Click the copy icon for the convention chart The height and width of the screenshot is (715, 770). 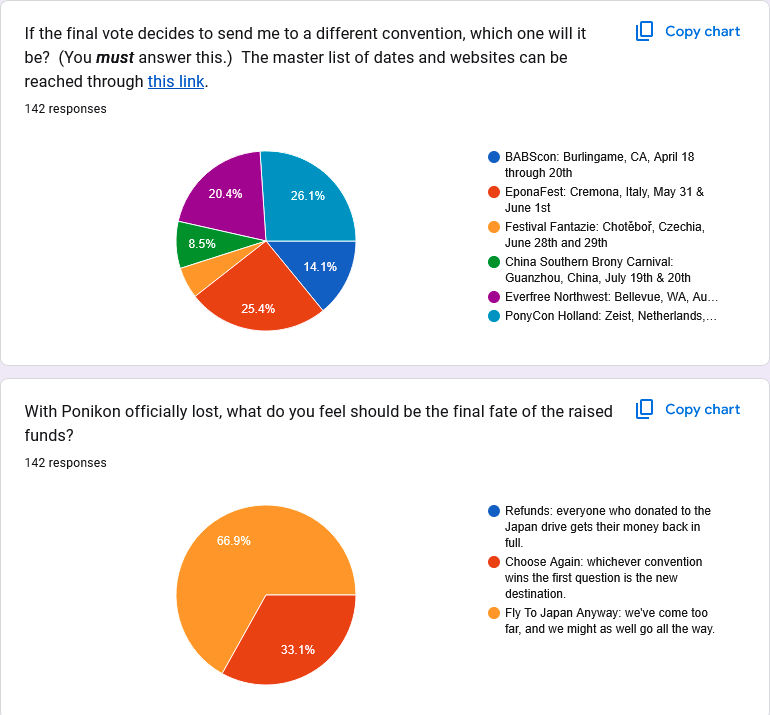click(644, 31)
